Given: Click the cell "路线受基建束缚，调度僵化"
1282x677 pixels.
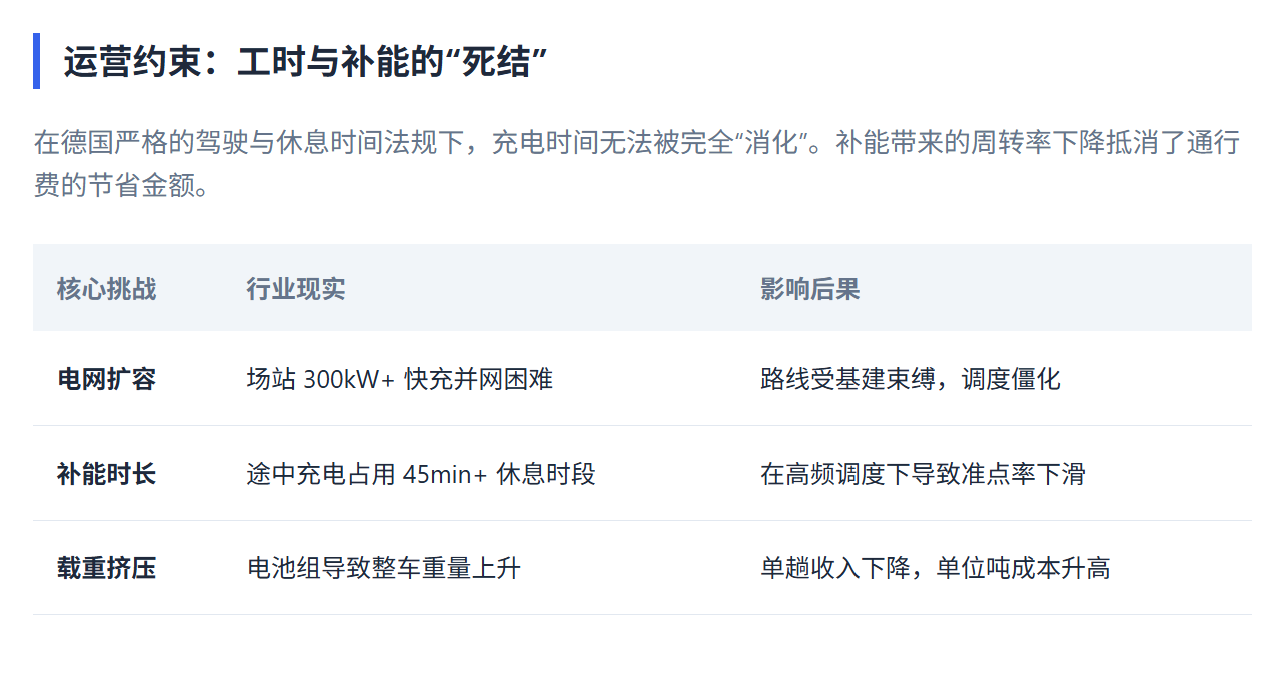Looking at the screenshot, I should tap(910, 379).
